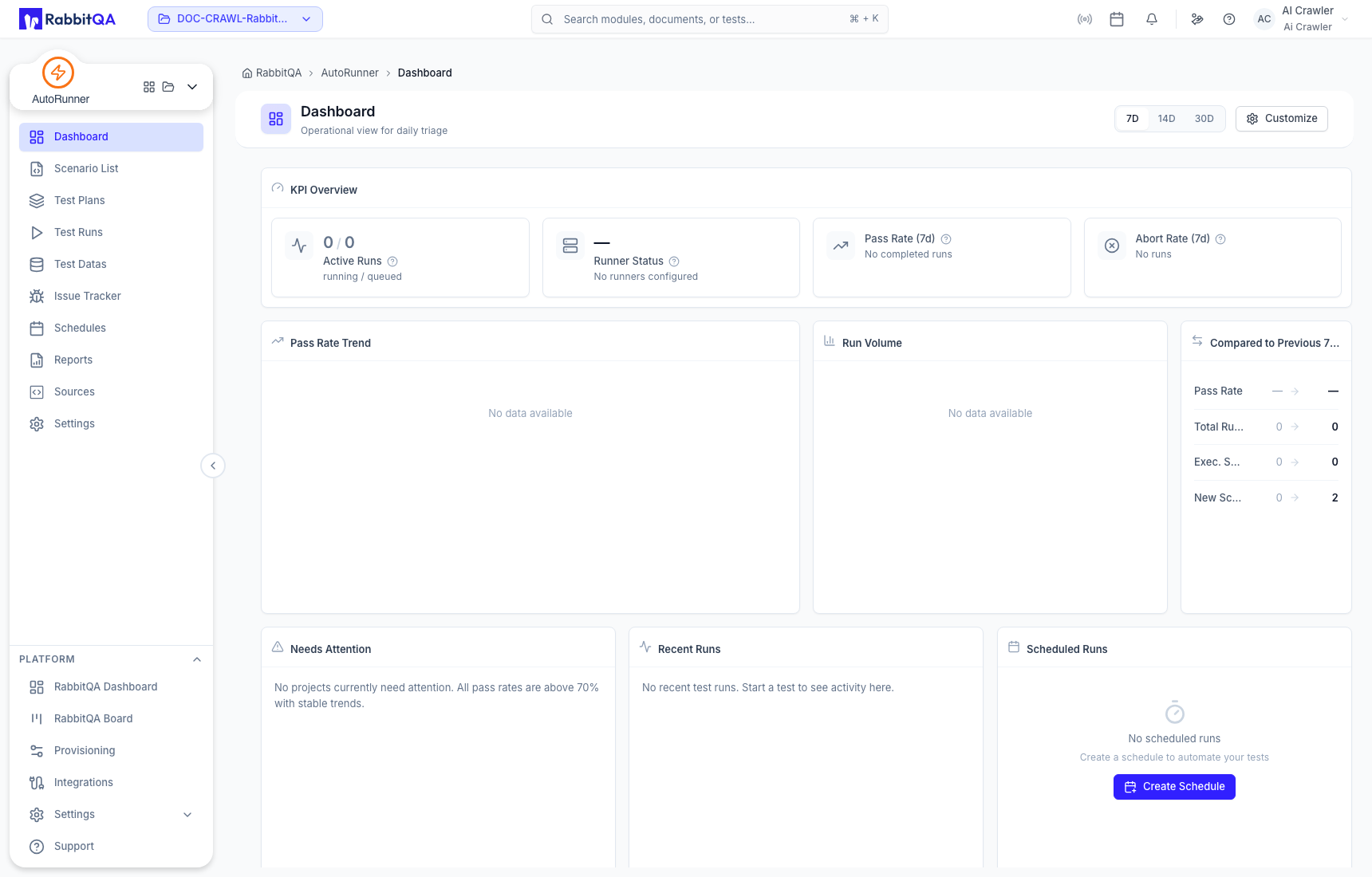The image size is (1372, 877).
Task: Select the 14D time range
Action: (1166, 119)
